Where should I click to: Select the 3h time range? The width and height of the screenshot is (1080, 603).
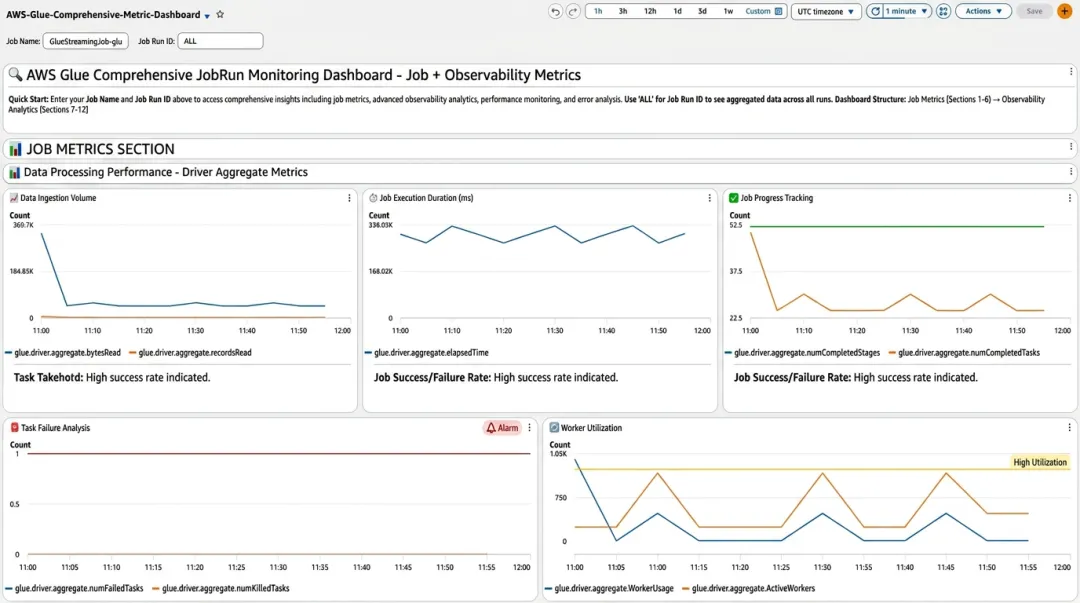tap(623, 12)
